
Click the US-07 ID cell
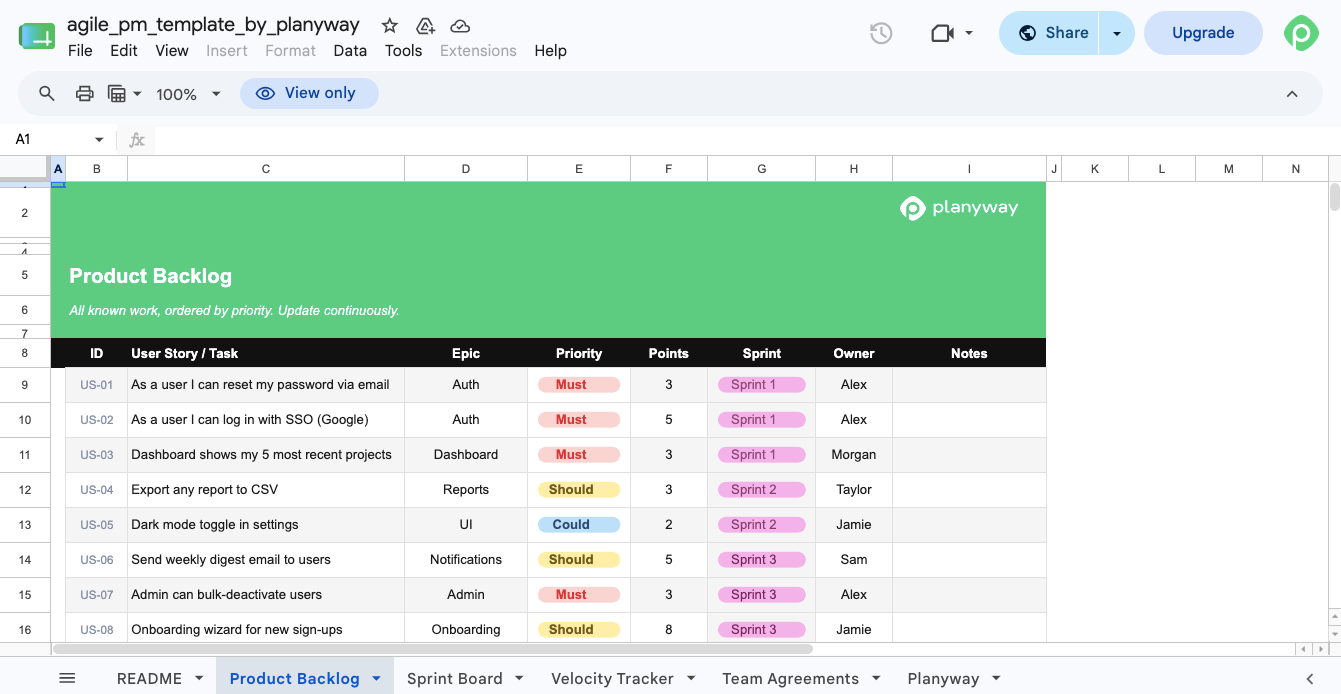pyautogui.click(x=97, y=595)
